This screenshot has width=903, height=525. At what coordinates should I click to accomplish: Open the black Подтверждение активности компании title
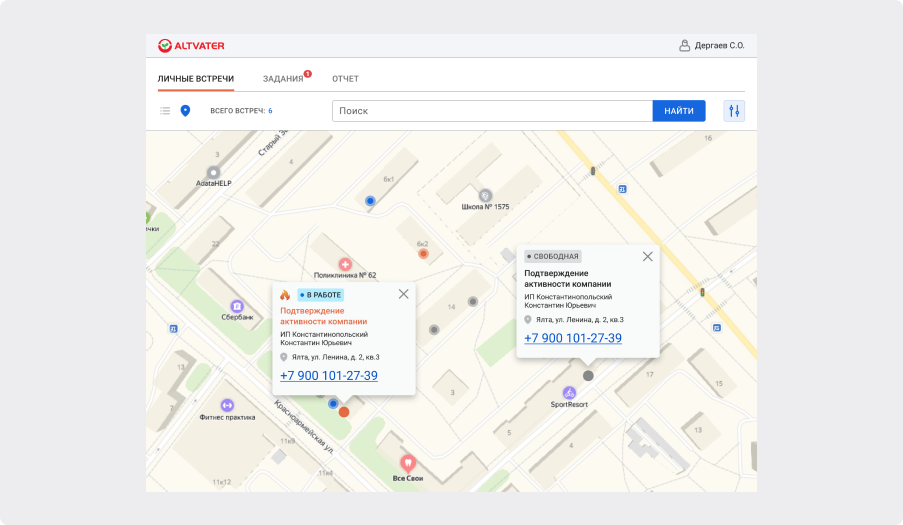pos(568,279)
